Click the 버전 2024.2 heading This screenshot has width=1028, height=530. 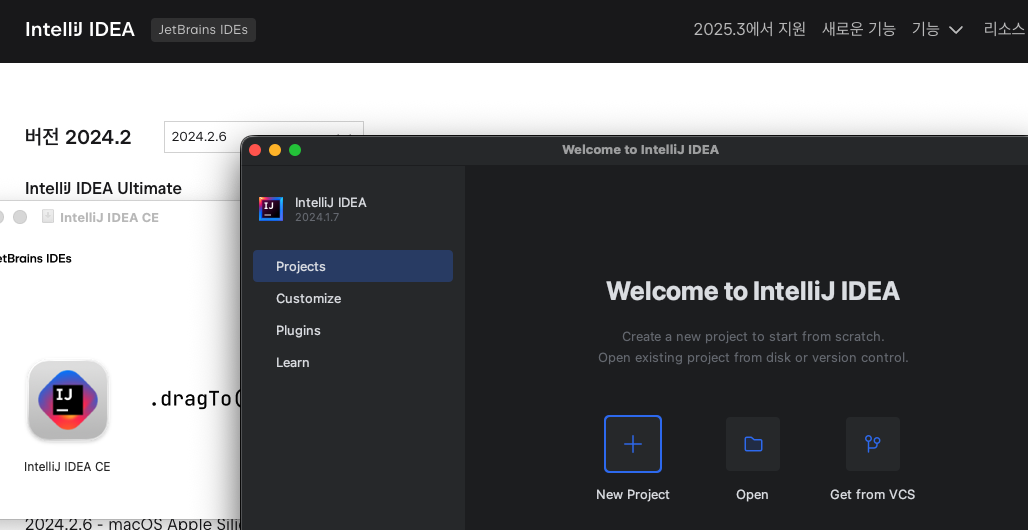click(78, 137)
